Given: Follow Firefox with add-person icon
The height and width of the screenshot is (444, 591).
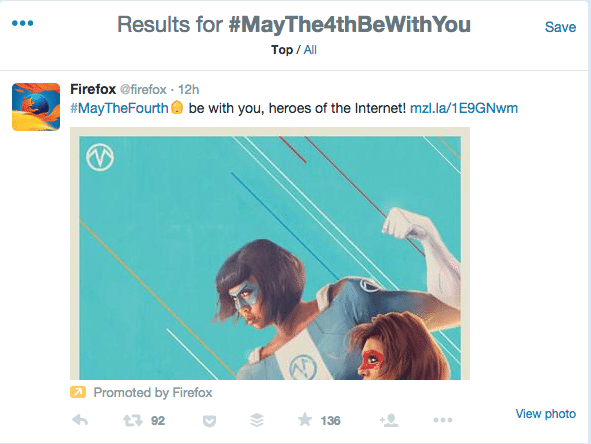Looking at the screenshot, I should click(389, 420).
